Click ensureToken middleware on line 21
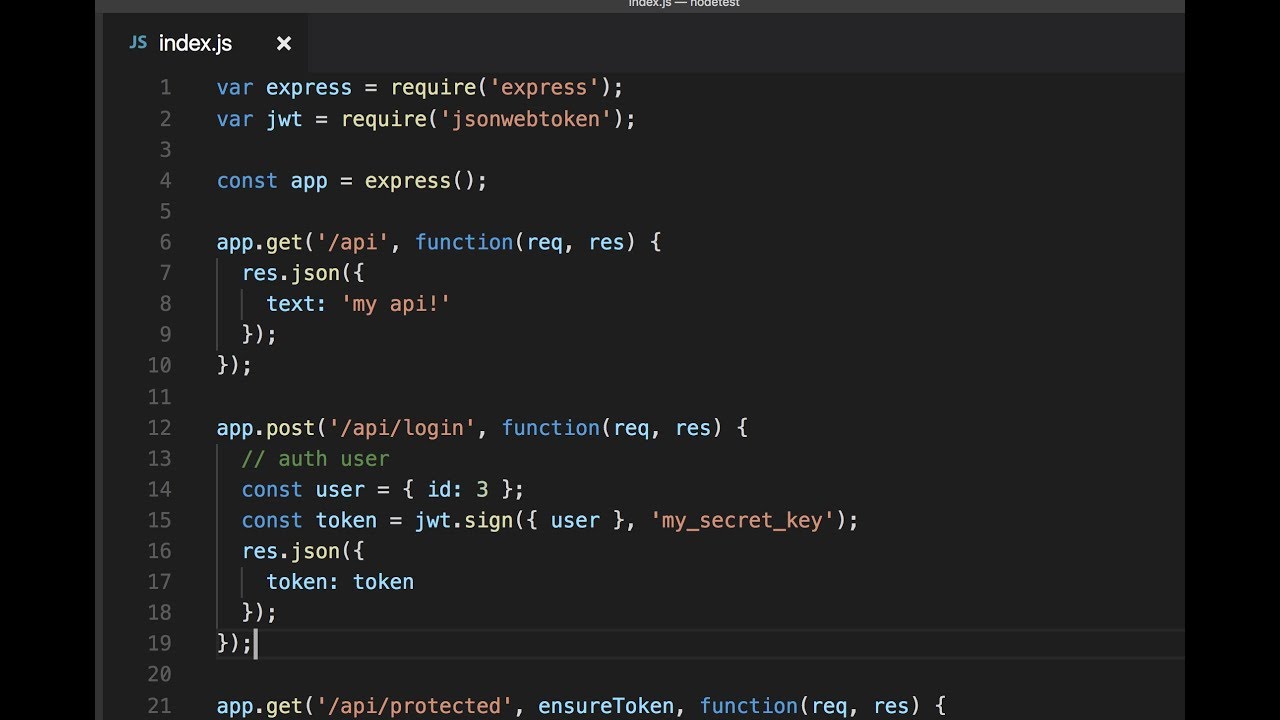The height and width of the screenshot is (720, 1280). click(x=606, y=706)
